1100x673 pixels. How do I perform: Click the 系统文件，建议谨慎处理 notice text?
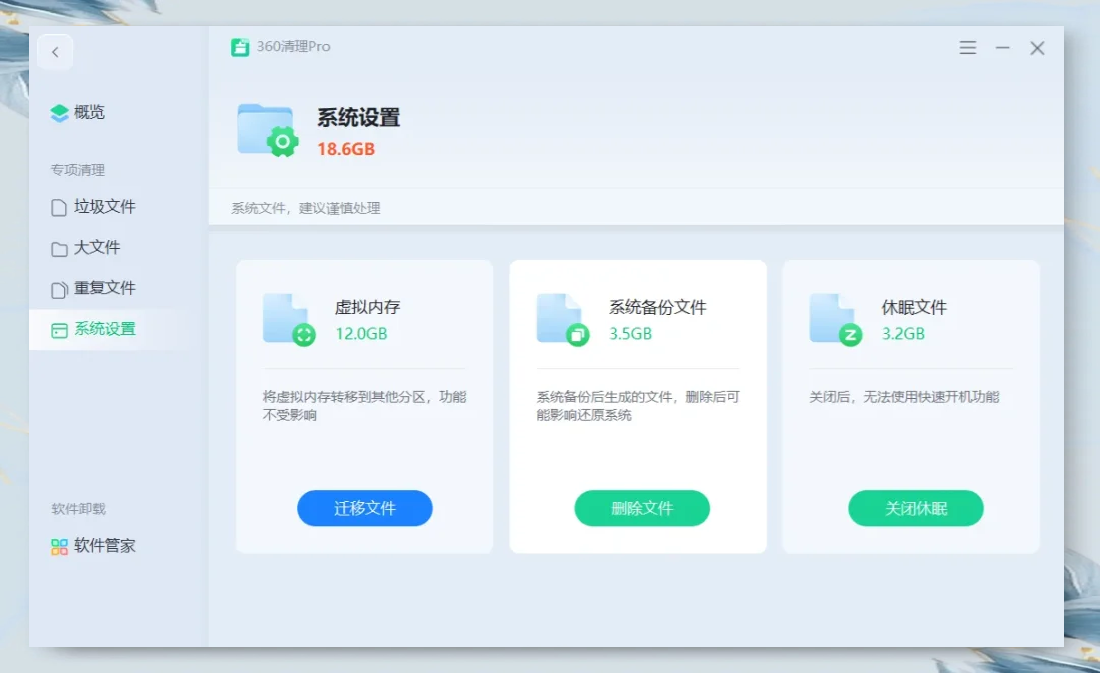click(306, 208)
